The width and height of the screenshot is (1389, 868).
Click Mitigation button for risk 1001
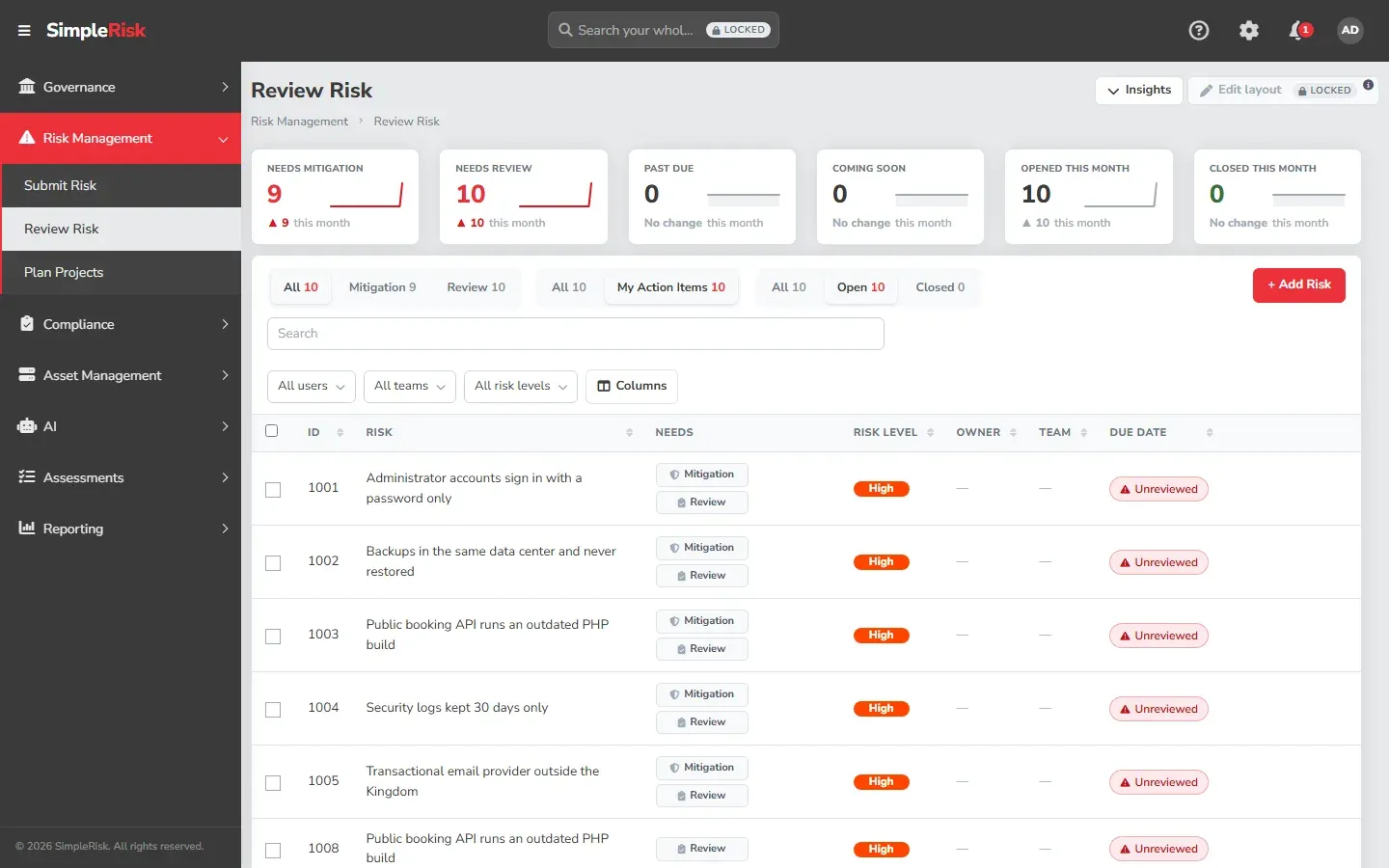coord(702,475)
